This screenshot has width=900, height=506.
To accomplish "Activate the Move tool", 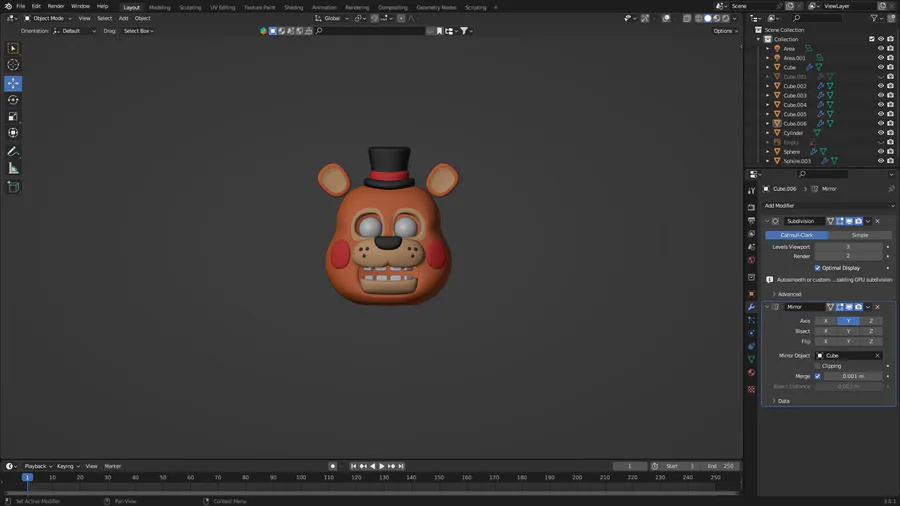I will click(x=13, y=83).
